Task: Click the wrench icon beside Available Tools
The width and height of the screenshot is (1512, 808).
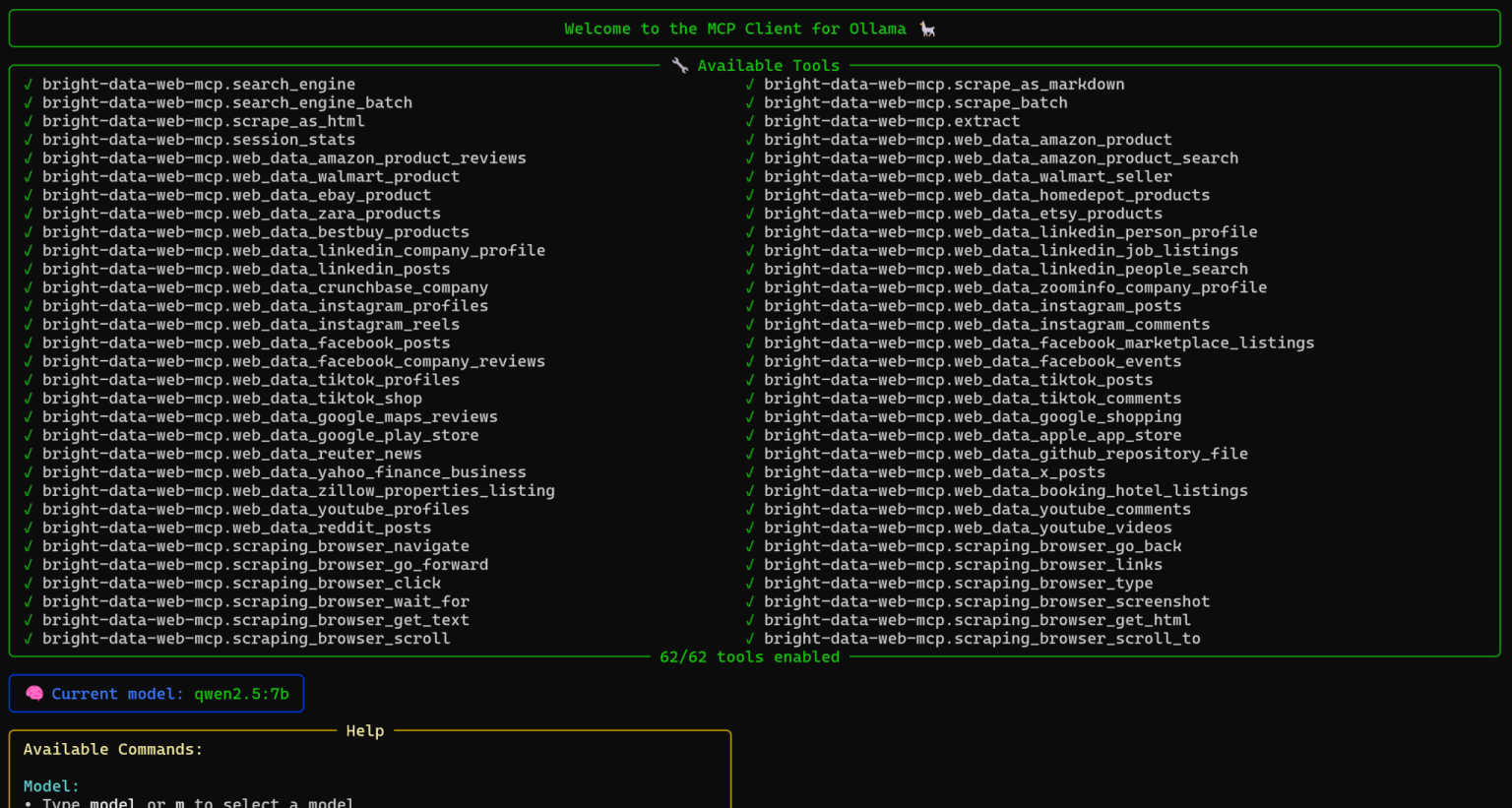Action: [x=679, y=65]
